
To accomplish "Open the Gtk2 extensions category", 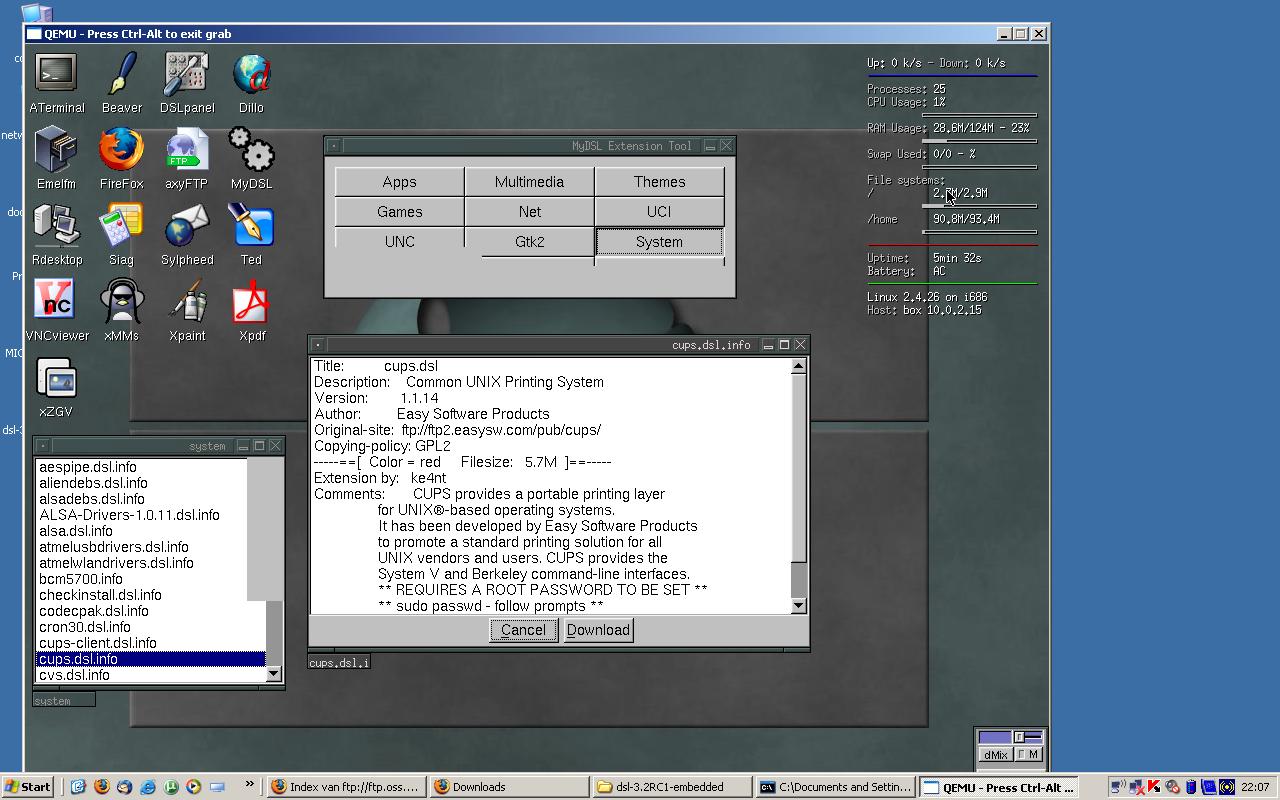I will [x=529, y=242].
